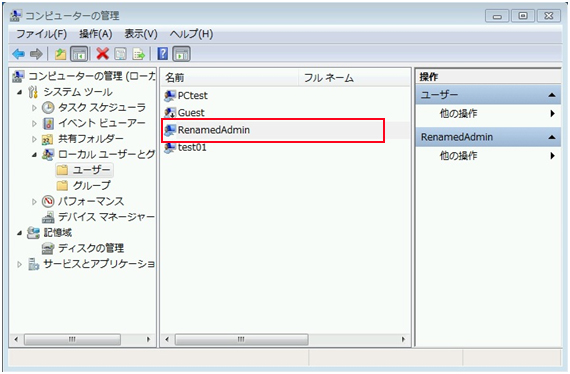
Task: Click the サービスとアプリケーション icon
Action: [x=33, y=264]
